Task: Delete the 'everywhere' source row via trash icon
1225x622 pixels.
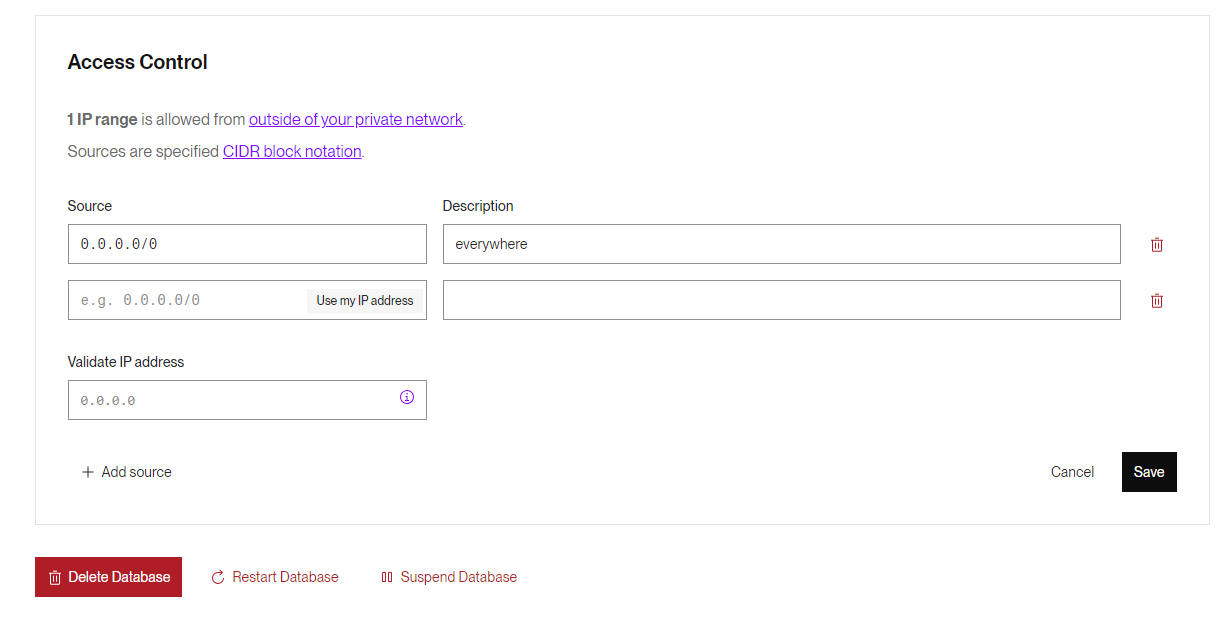Action: [1157, 244]
